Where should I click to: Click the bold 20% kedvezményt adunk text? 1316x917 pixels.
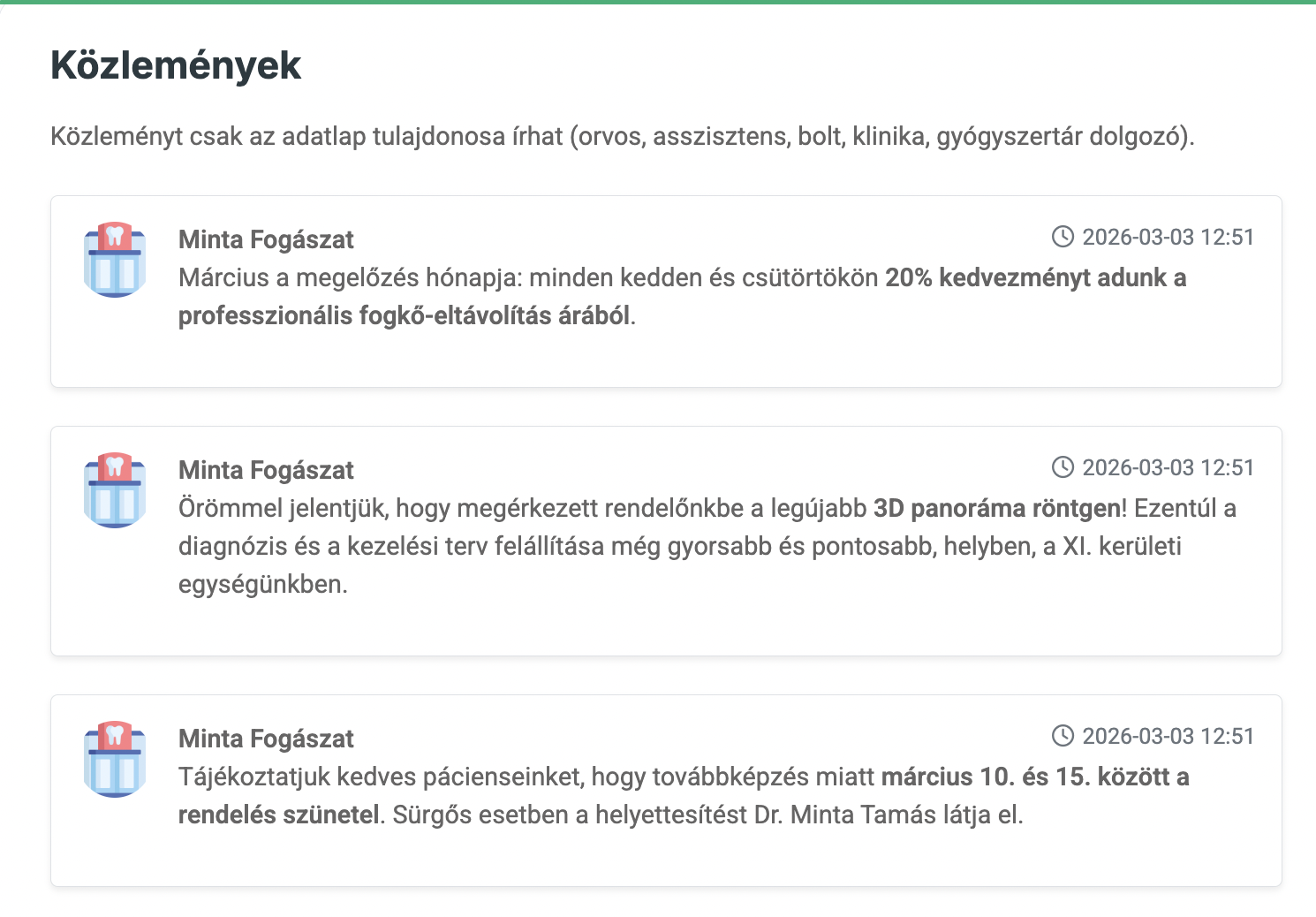point(1035,277)
